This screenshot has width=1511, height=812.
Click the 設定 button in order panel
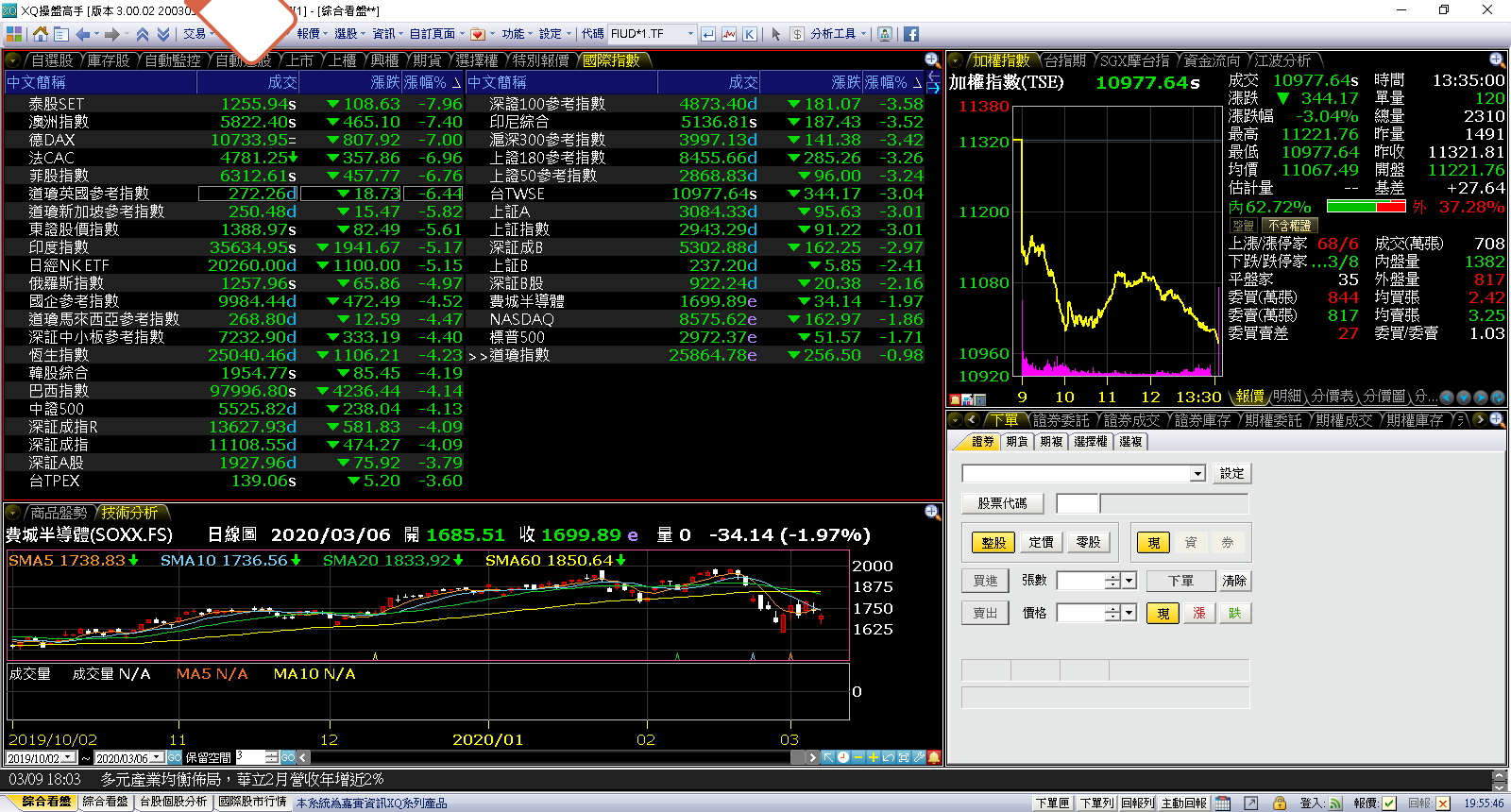coord(1231,473)
